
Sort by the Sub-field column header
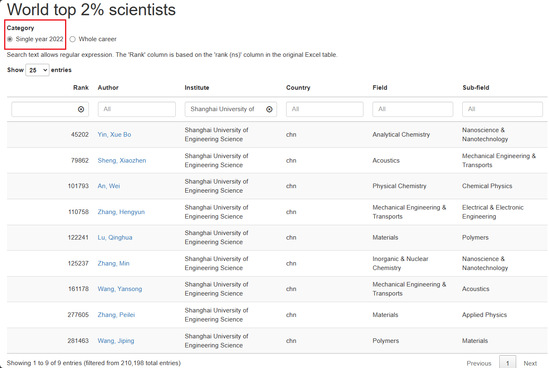[x=476, y=88]
